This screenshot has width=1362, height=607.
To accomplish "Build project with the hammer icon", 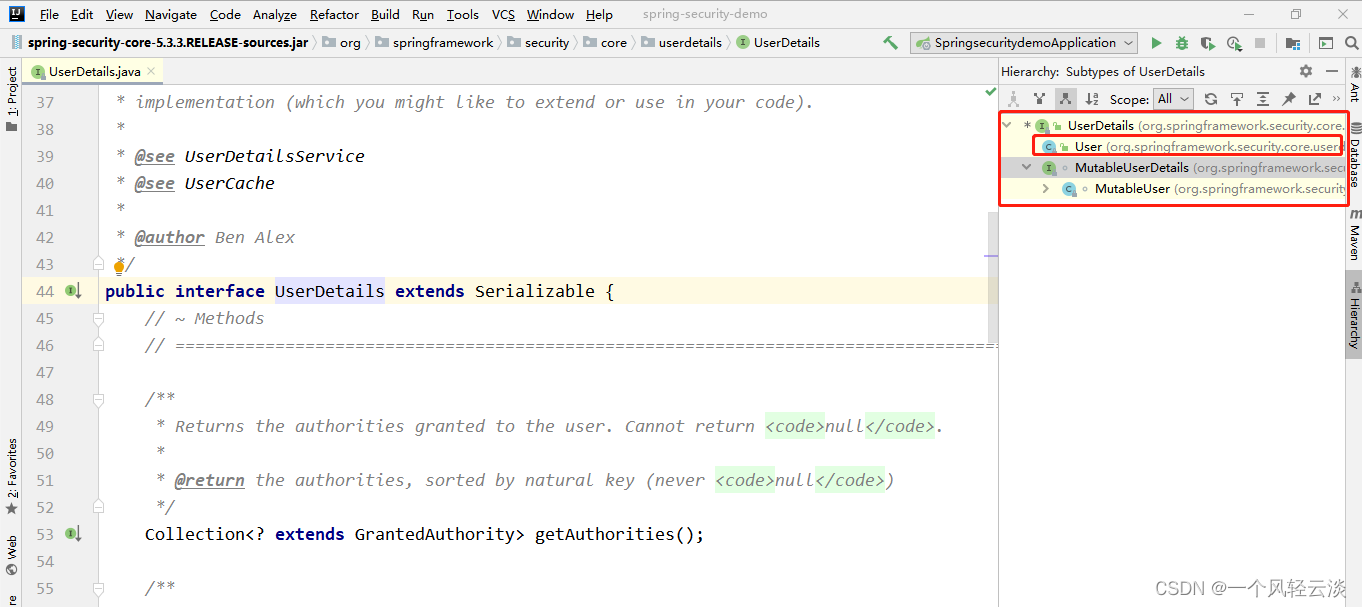I will pos(891,43).
